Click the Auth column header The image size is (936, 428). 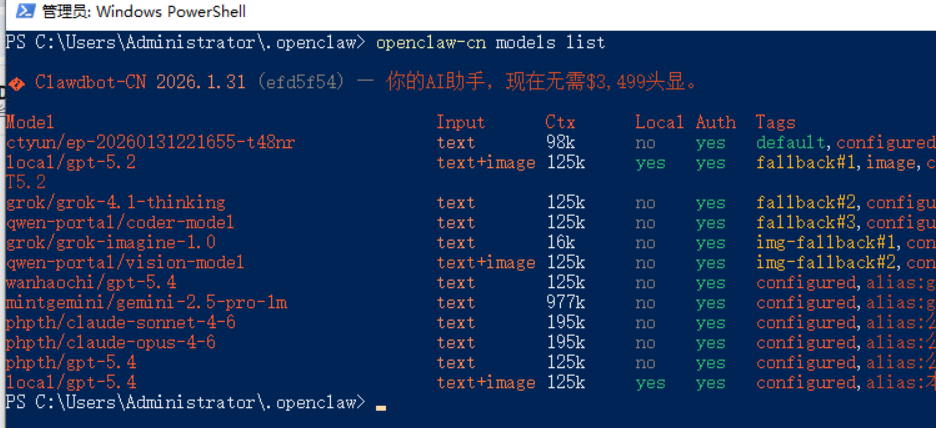[716, 122]
